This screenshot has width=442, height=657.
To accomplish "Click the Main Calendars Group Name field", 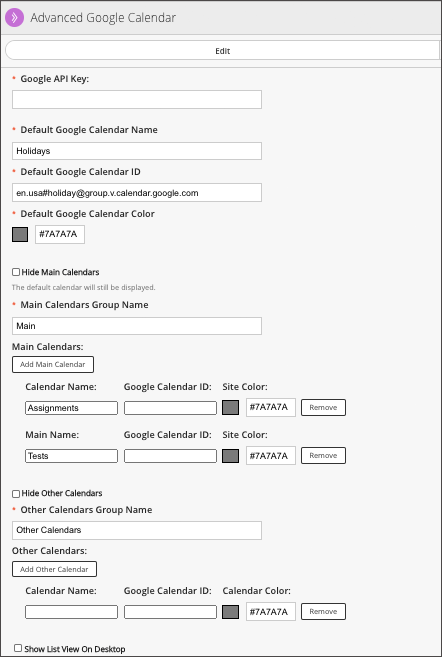I will (x=137, y=326).
